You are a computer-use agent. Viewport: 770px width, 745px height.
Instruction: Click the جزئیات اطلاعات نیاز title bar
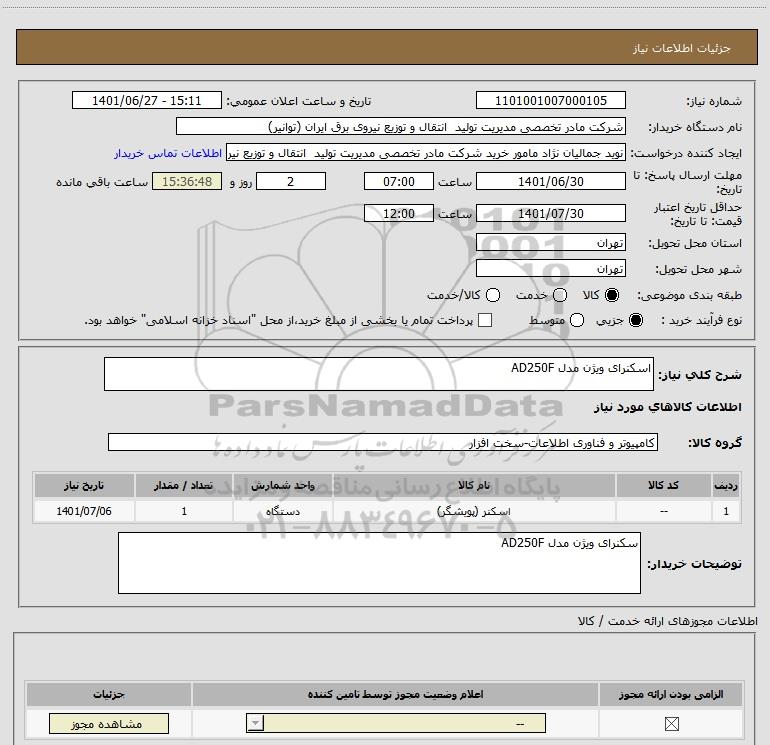(x=387, y=47)
